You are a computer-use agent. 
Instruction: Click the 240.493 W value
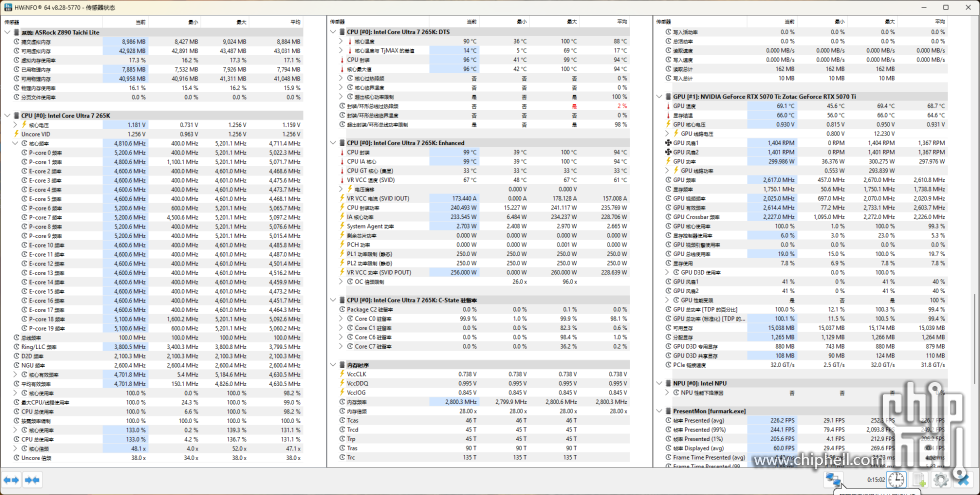(x=464, y=208)
